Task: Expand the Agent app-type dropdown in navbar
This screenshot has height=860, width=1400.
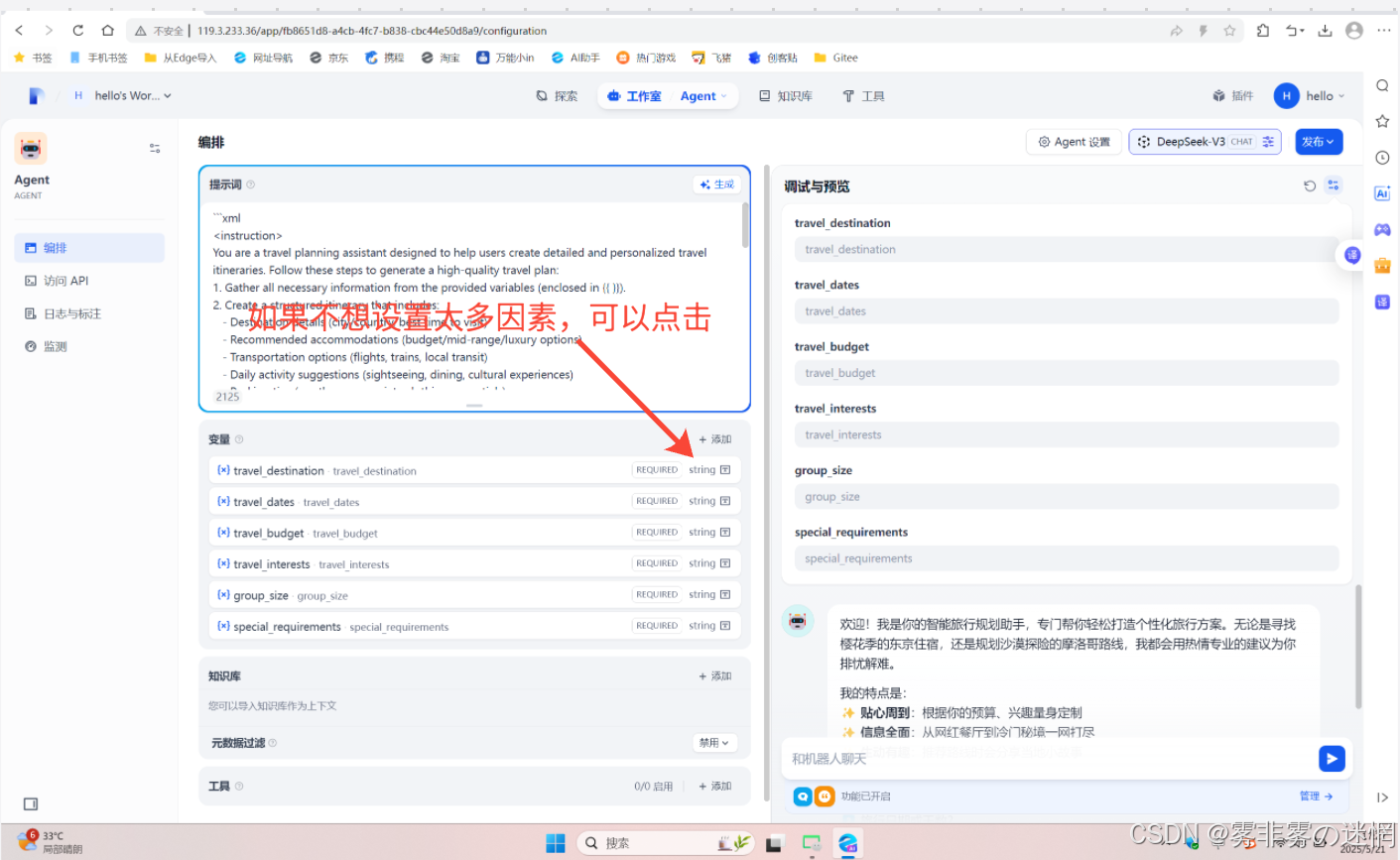Action: [703, 96]
